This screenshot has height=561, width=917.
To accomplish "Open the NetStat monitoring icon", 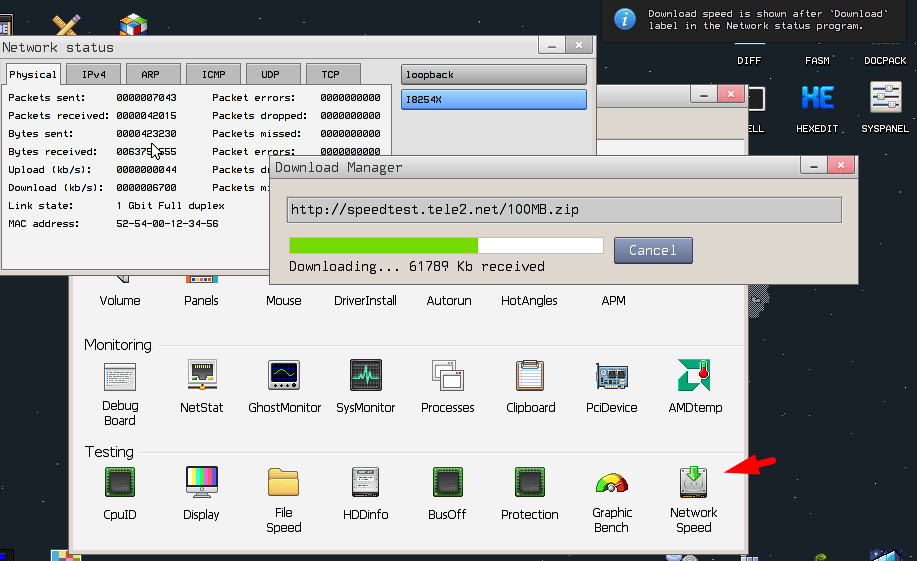I will [202, 376].
